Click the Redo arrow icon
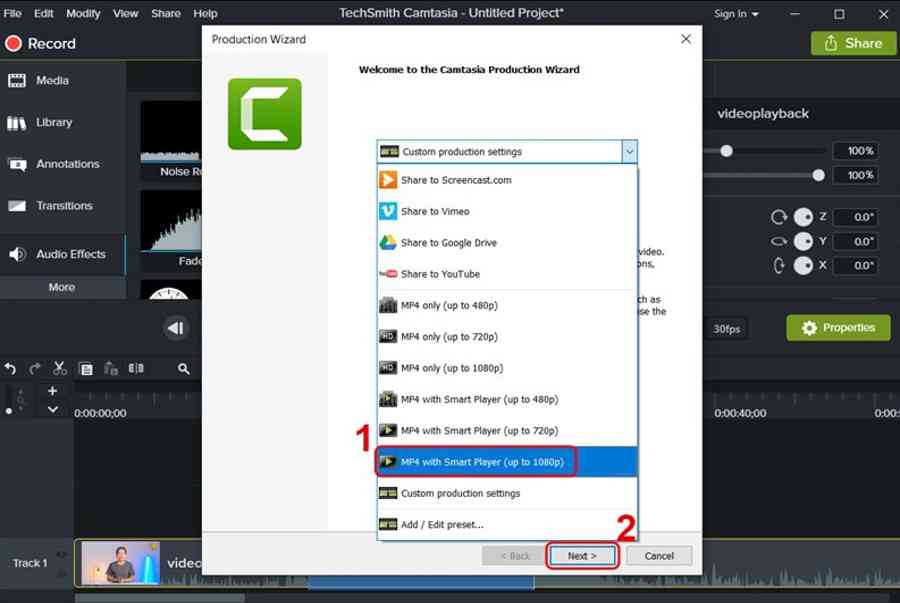 click(x=35, y=368)
